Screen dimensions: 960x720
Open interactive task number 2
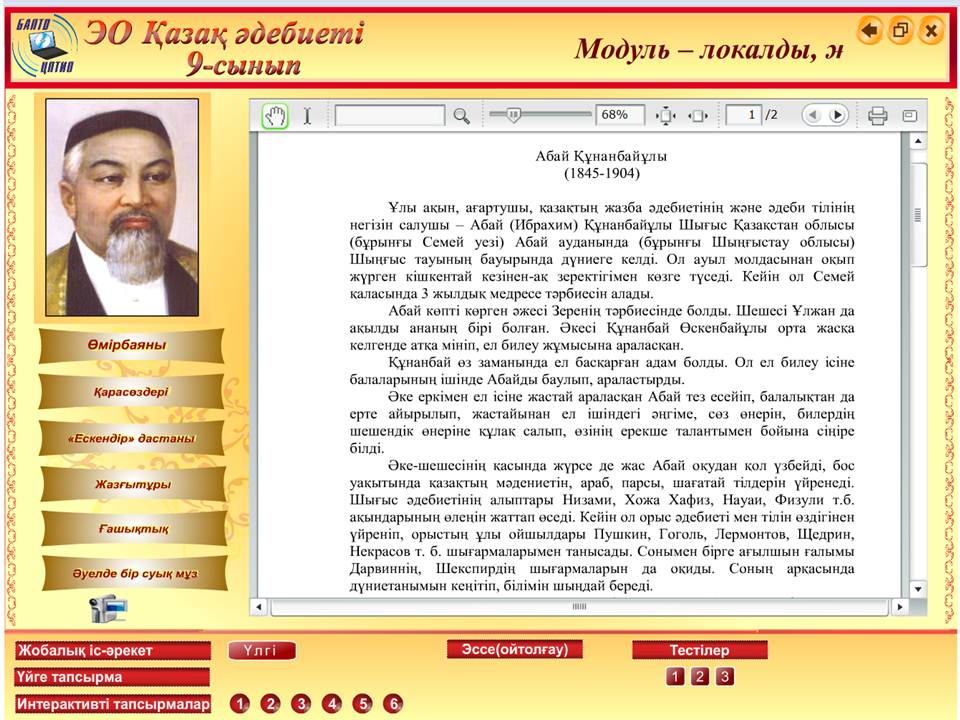(271, 703)
